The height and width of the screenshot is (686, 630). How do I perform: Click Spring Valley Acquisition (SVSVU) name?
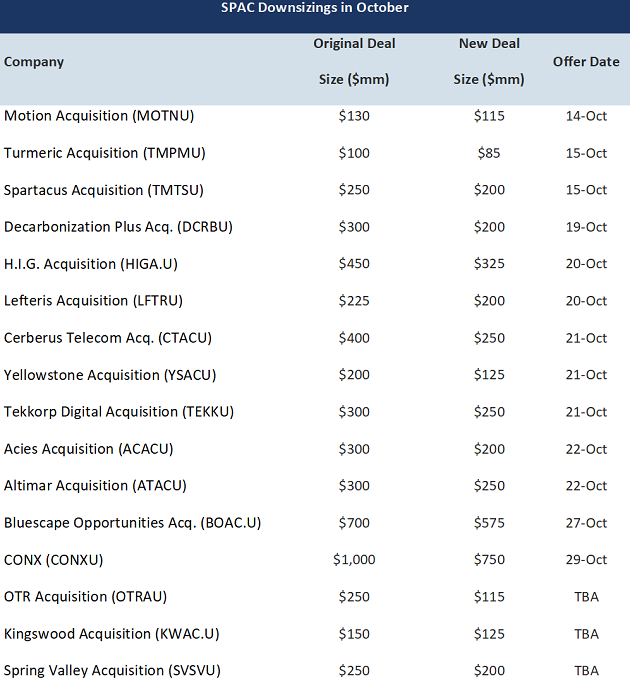[112, 671]
